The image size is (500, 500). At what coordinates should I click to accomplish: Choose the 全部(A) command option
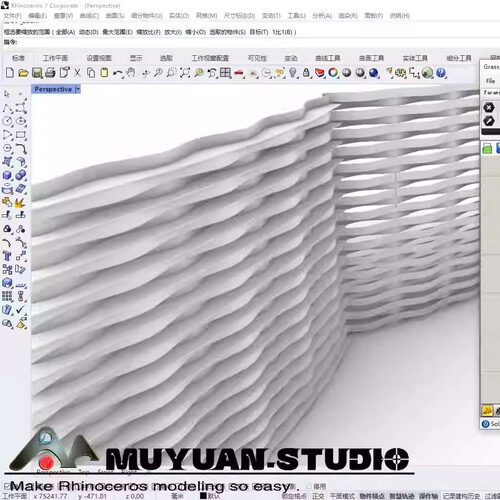65,32
